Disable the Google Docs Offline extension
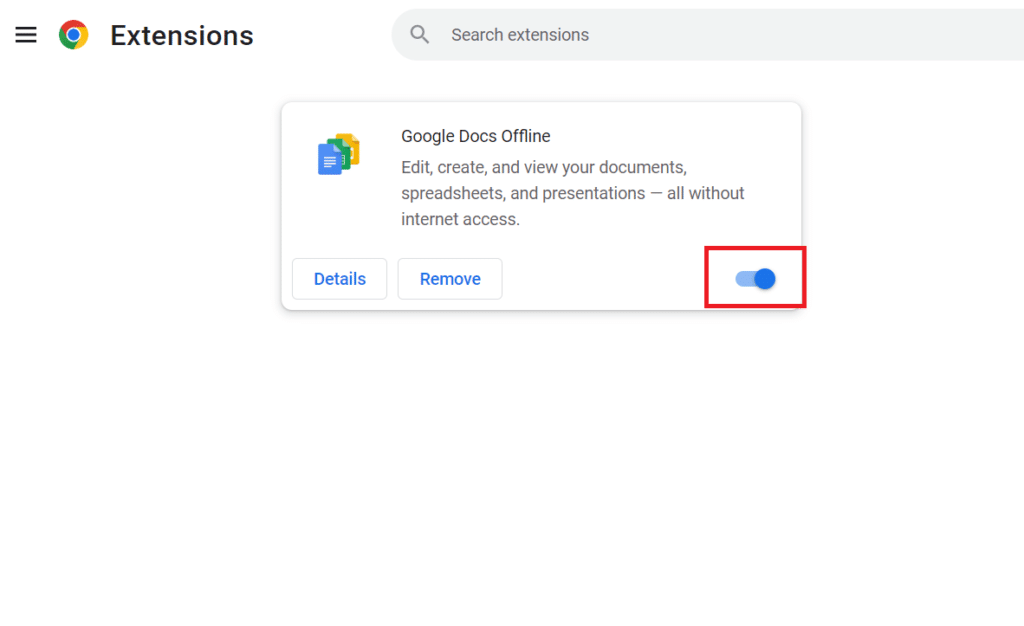This screenshot has width=1024, height=626. click(756, 279)
